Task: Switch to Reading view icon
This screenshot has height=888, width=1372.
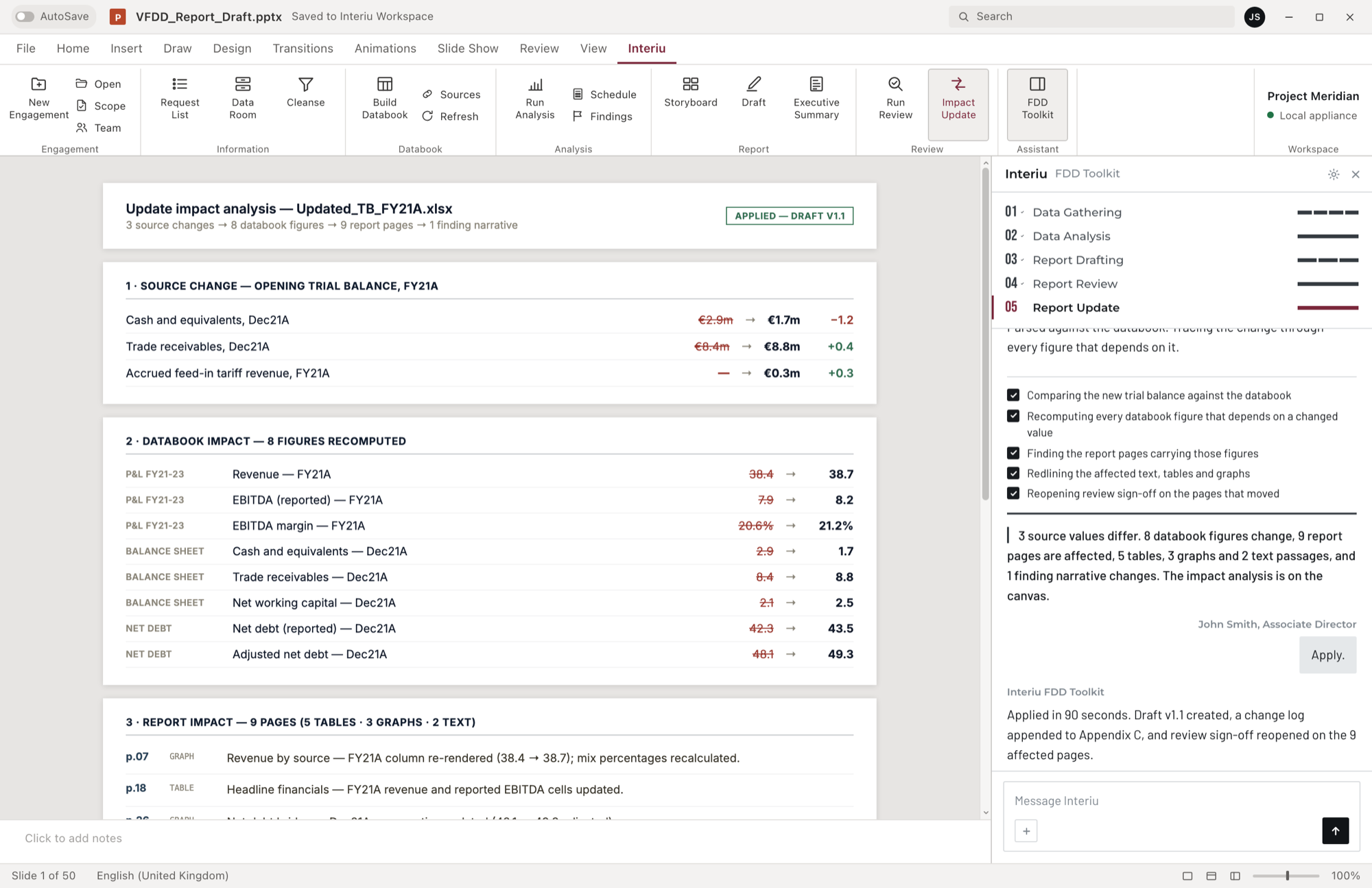Action: click(x=1235, y=876)
